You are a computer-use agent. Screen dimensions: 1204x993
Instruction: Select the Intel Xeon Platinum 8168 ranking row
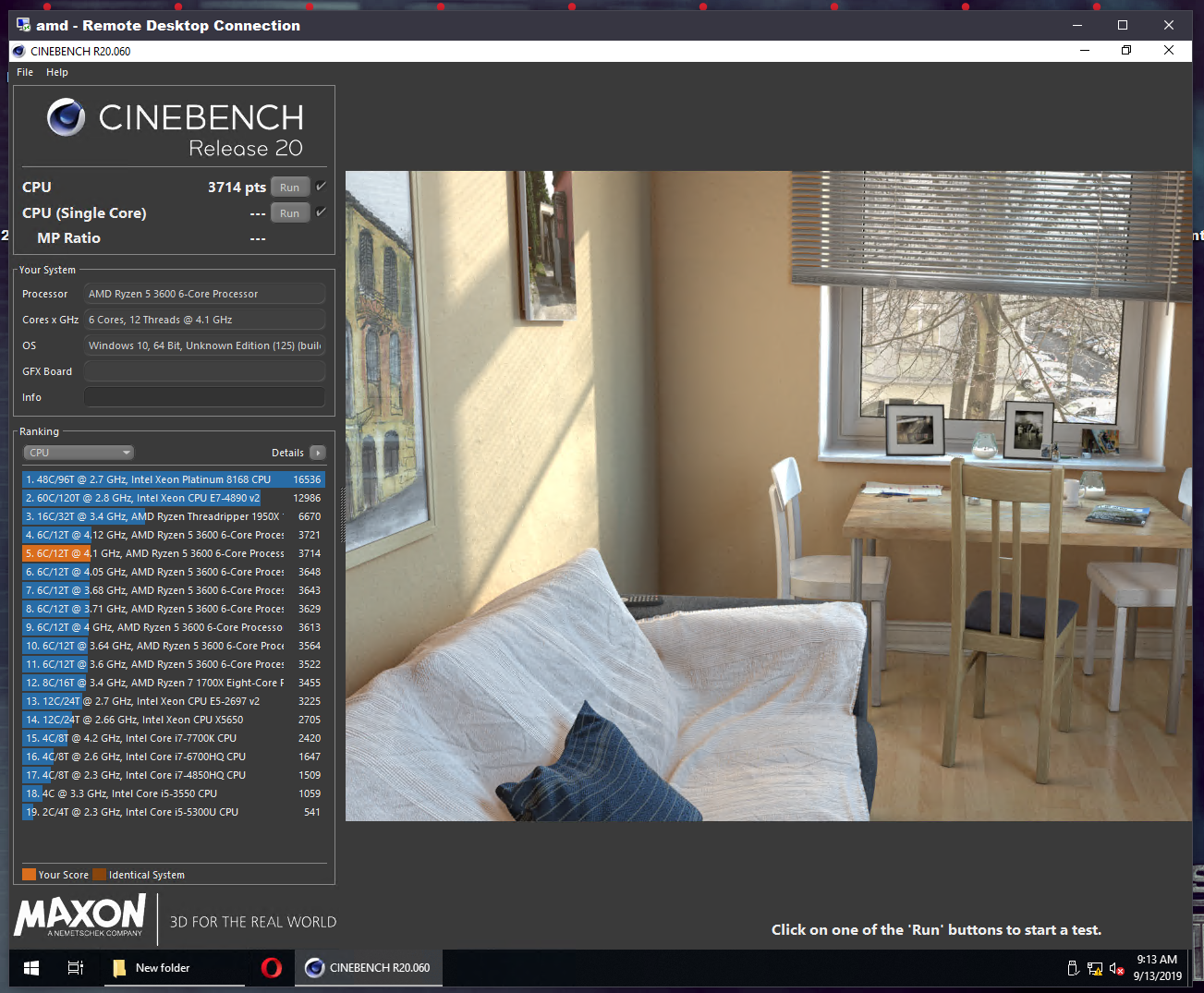click(x=174, y=479)
